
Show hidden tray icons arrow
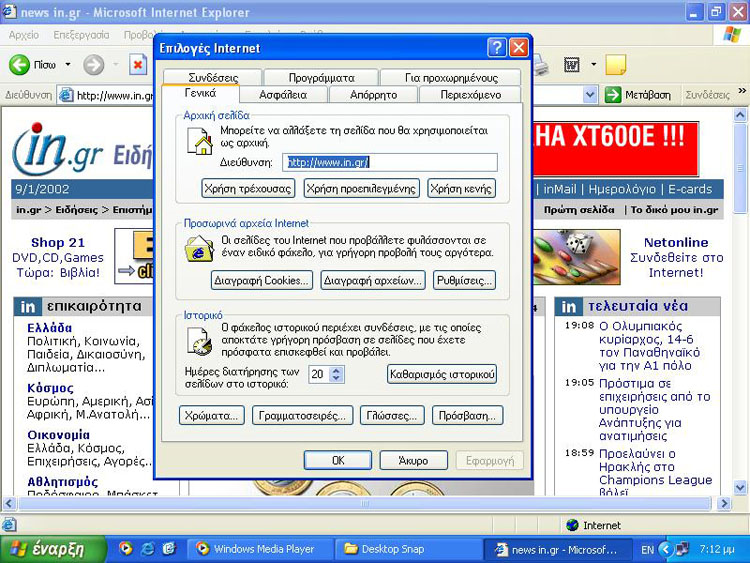tap(665, 549)
